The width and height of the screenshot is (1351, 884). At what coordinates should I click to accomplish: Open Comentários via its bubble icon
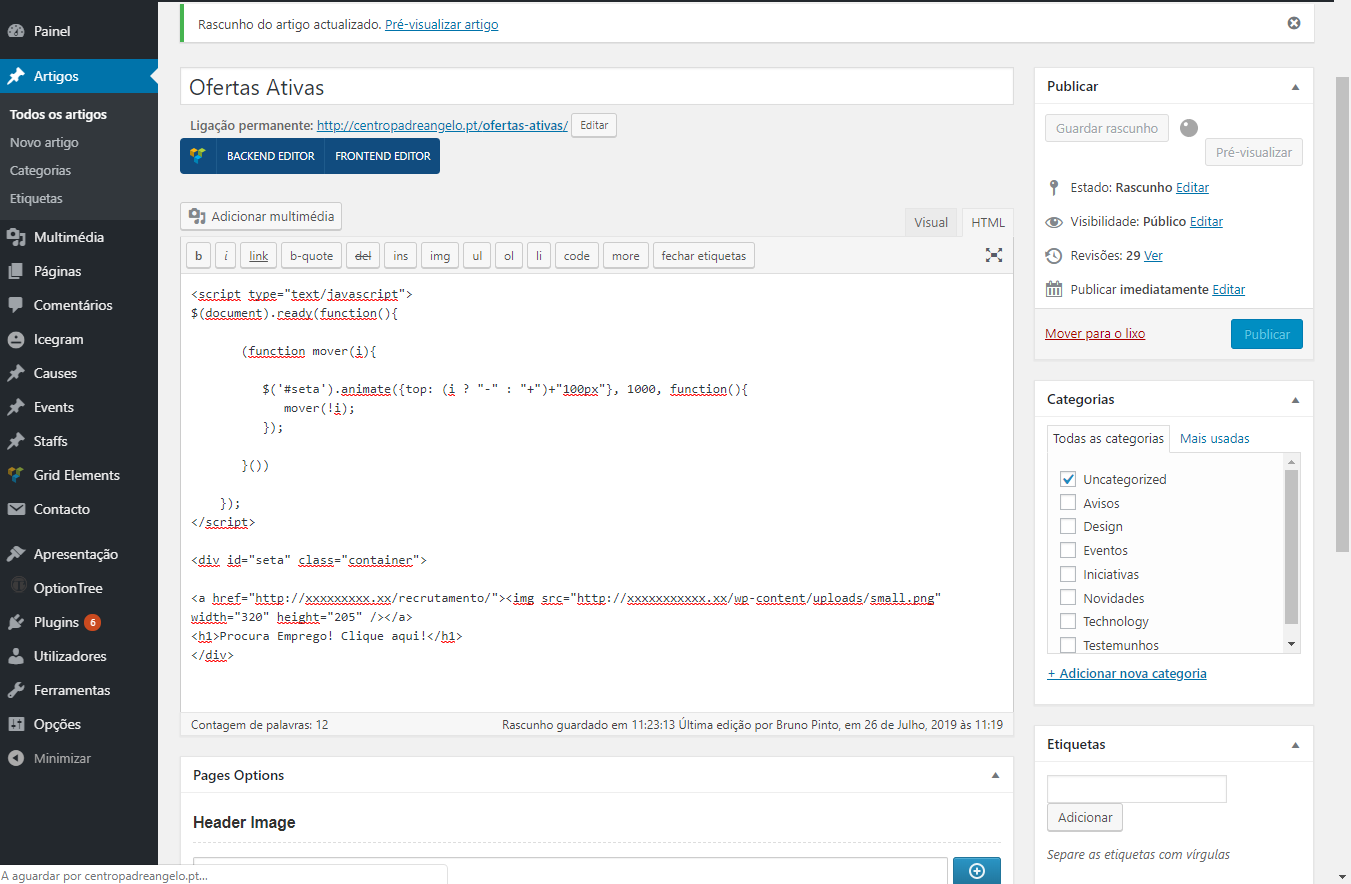(x=16, y=305)
